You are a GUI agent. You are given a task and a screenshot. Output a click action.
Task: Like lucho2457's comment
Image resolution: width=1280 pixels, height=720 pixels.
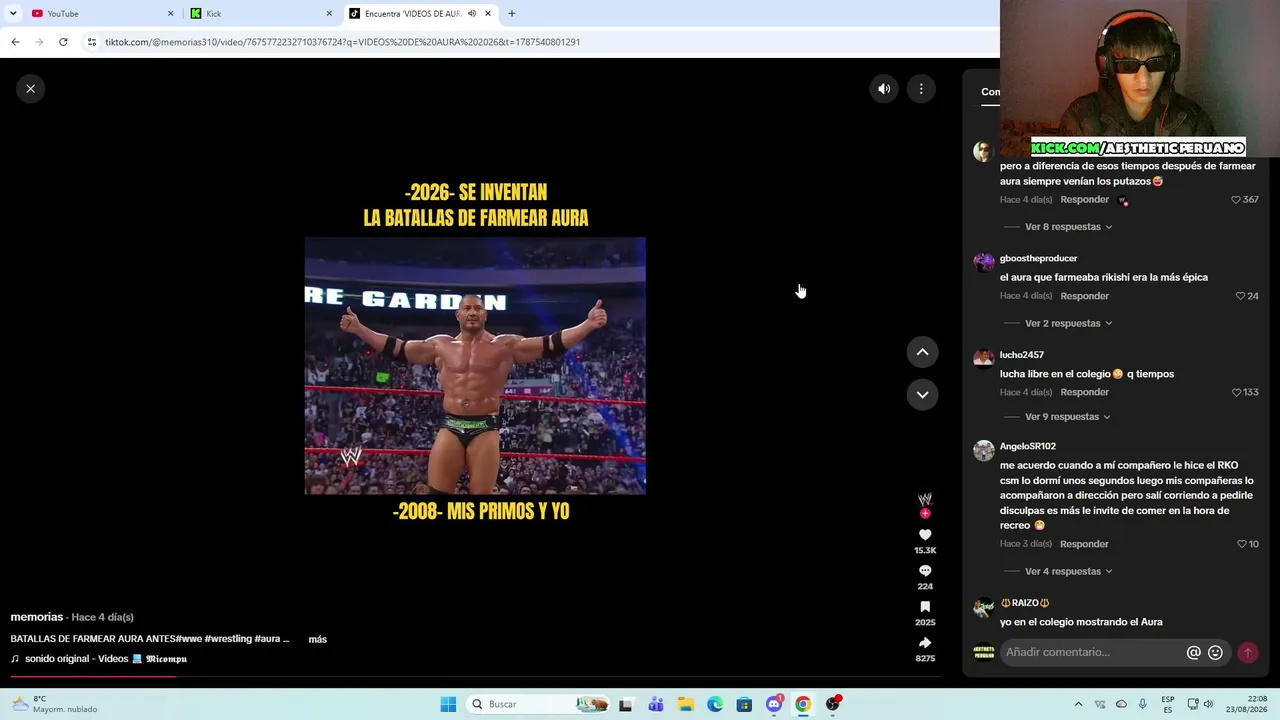(1236, 392)
